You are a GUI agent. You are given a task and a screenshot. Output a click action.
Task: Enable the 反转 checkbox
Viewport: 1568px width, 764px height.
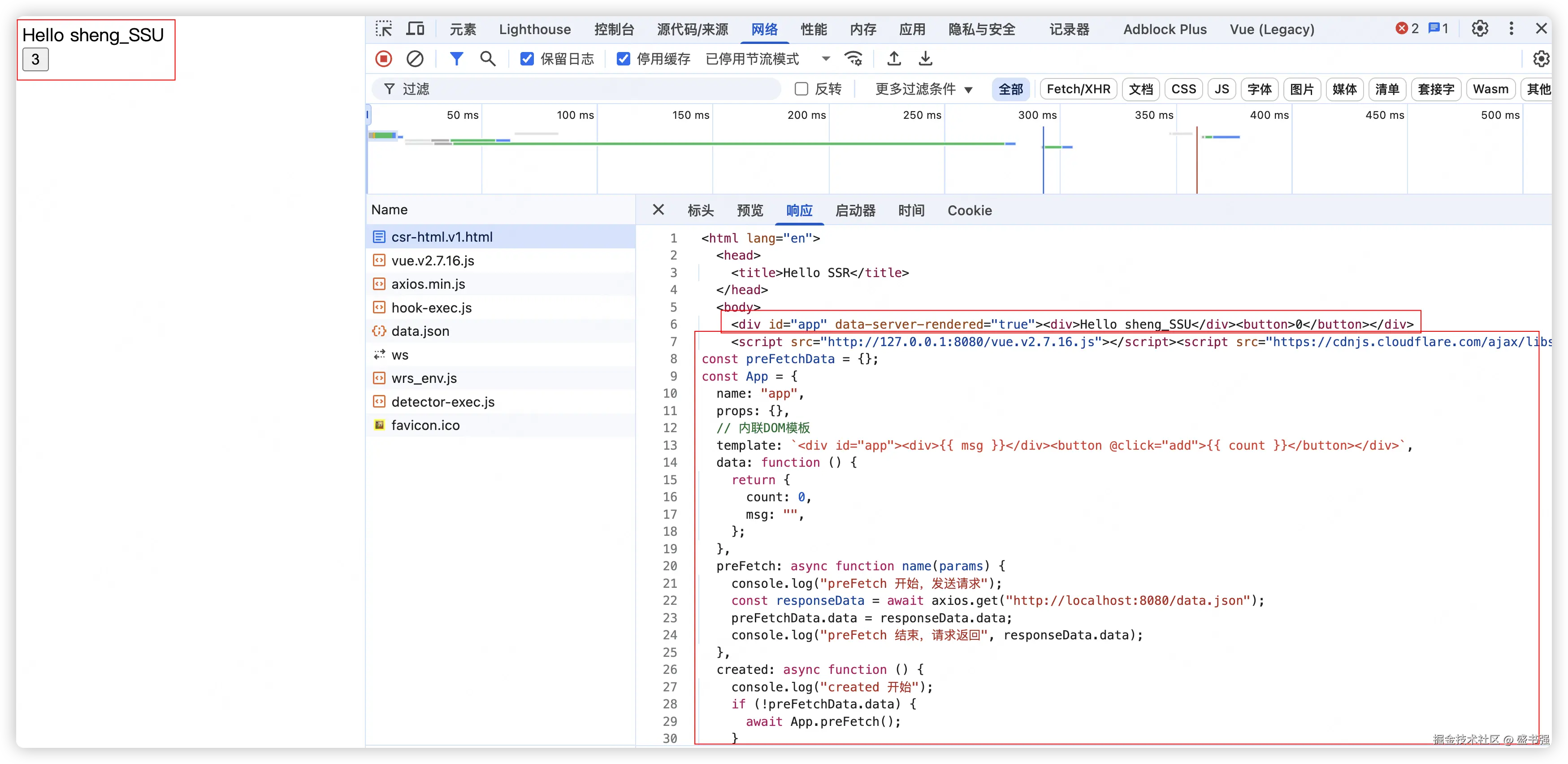point(801,89)
